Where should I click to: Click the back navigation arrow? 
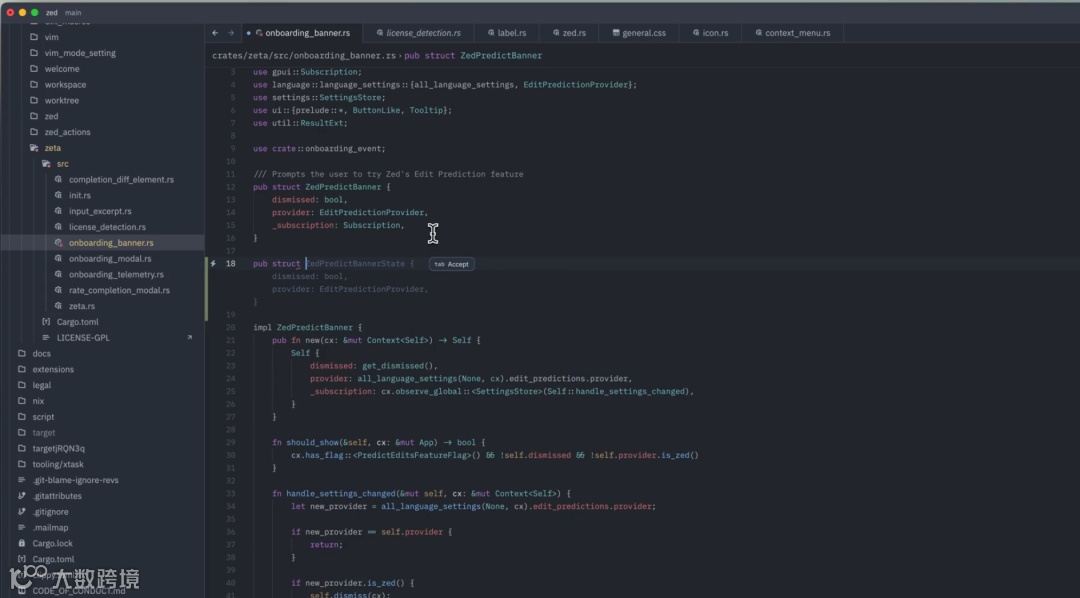215,33
